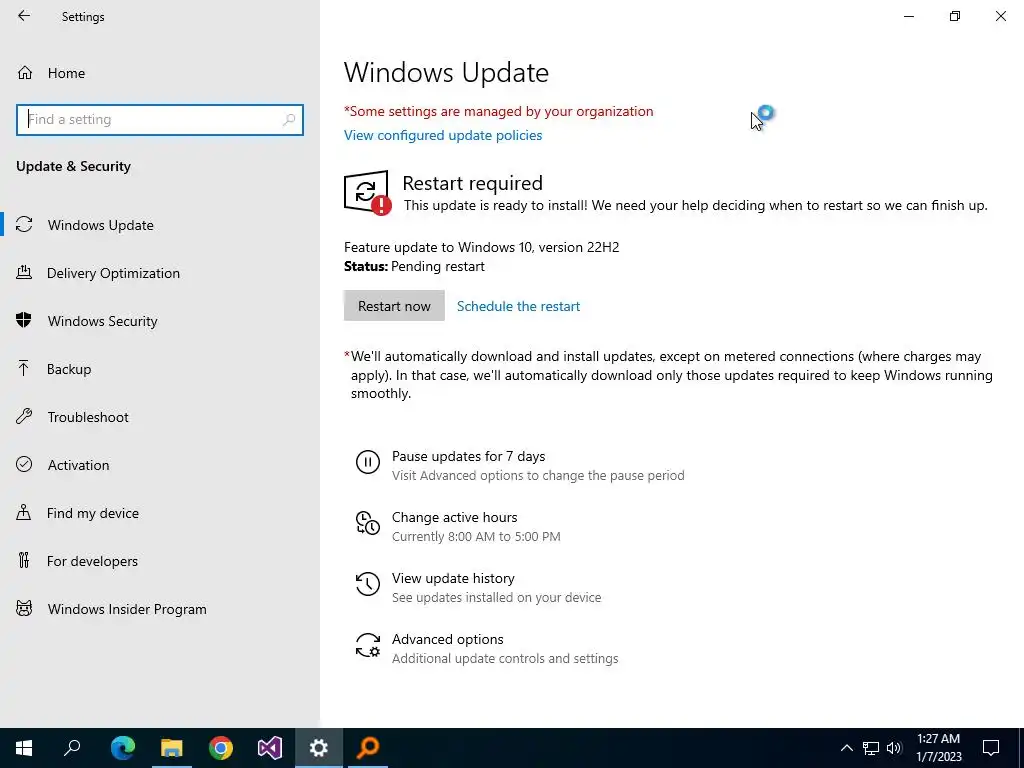1024x768 pixels.
Task: Open Windows Security shield icon
Action: 24,321
